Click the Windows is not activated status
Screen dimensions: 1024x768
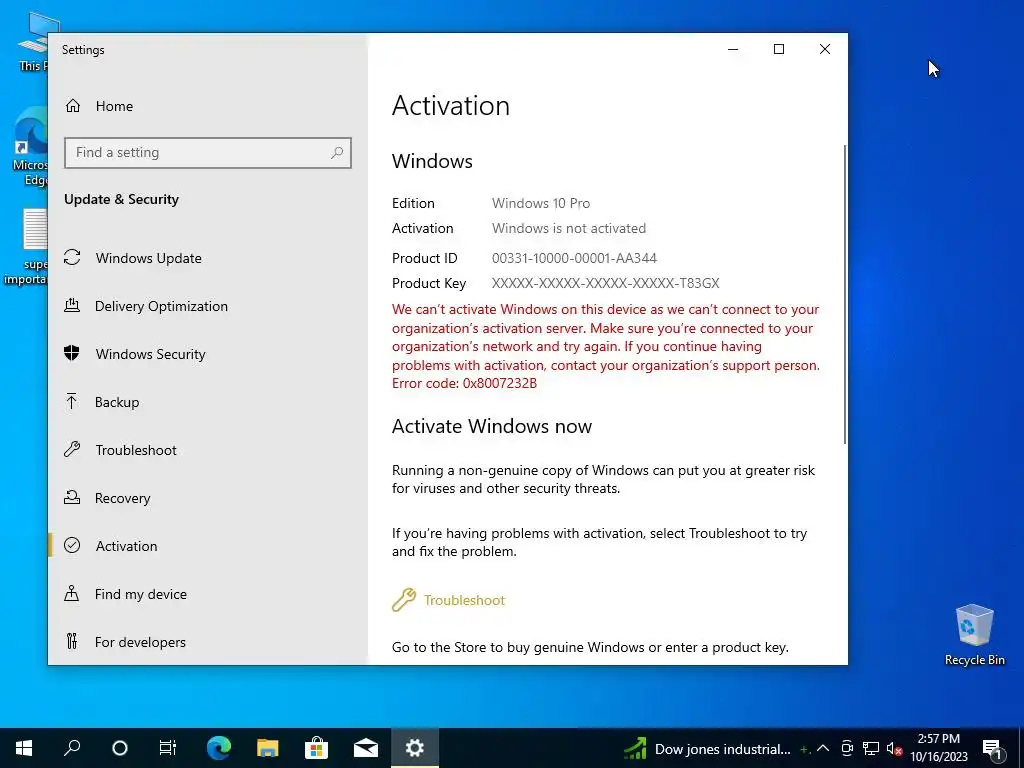[x=569, y=228]
